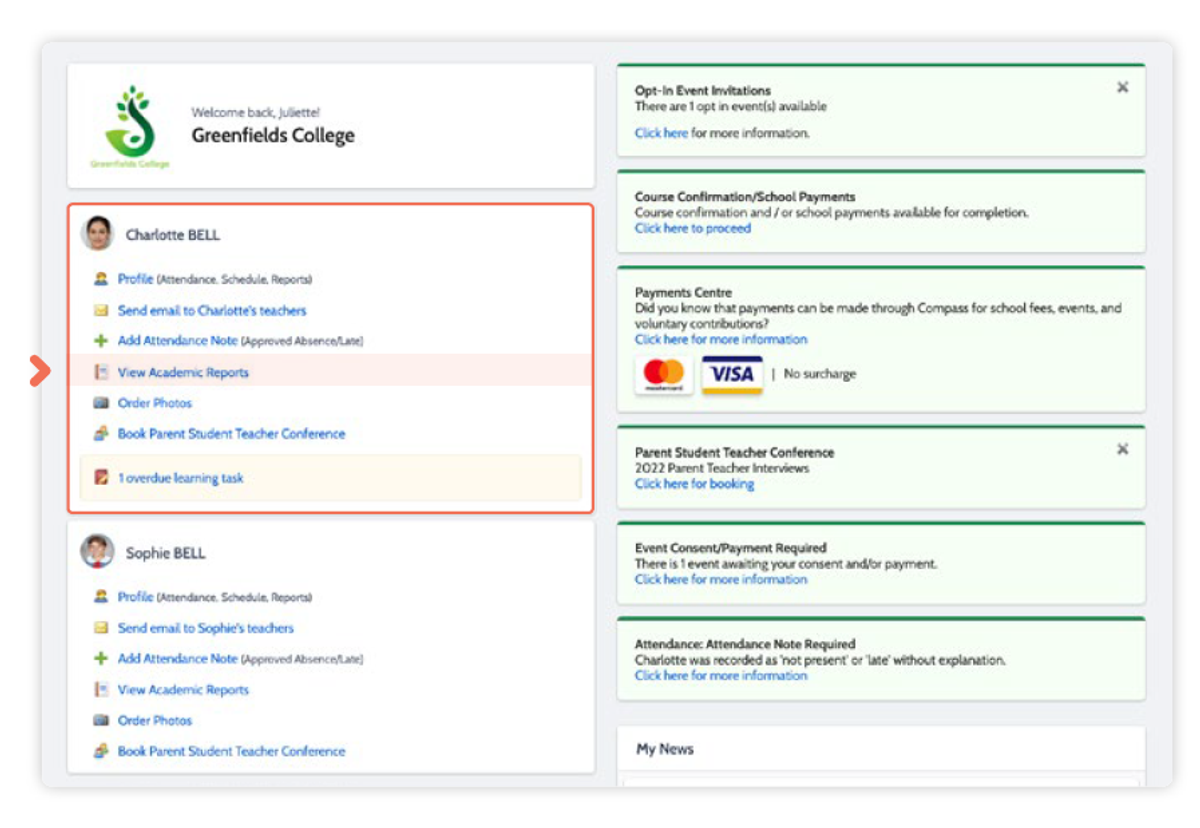This screenshot has width=1200, height=828.
Task: Open Charlotte BELL's avatar photo
Action: pos(98,234)
